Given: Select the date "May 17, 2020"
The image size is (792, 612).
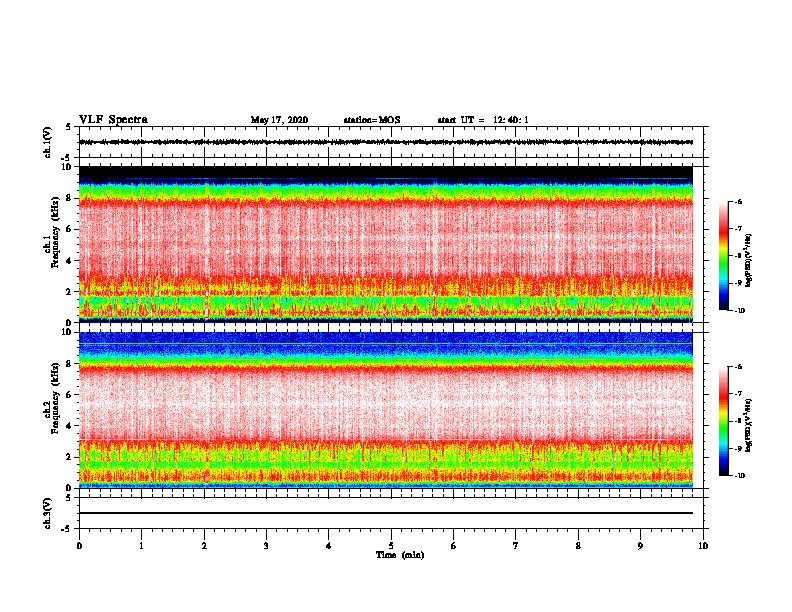Looking at the screenshot, I should 279,120.
